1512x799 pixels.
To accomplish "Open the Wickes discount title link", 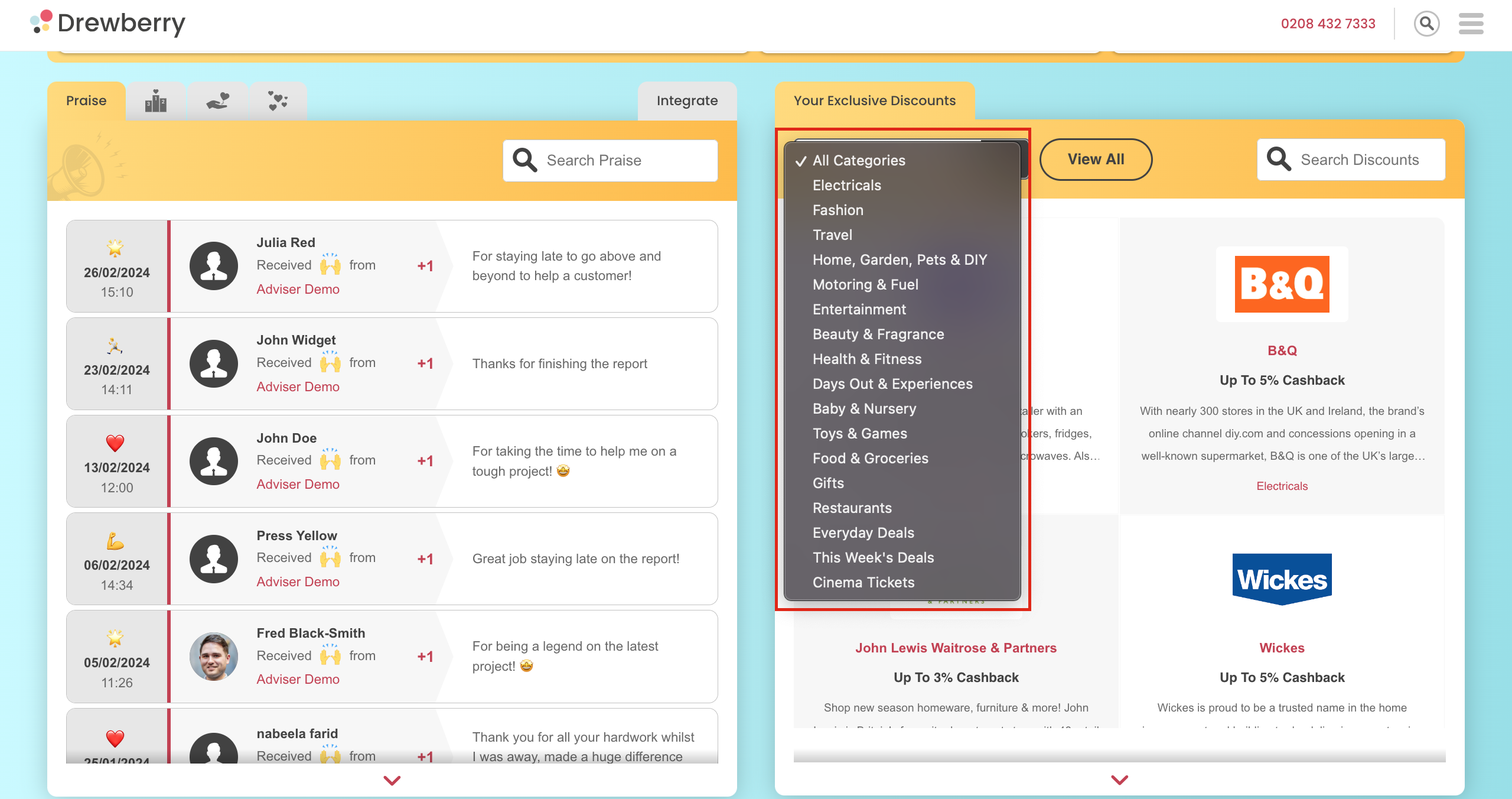I will tap(1282, 648).
